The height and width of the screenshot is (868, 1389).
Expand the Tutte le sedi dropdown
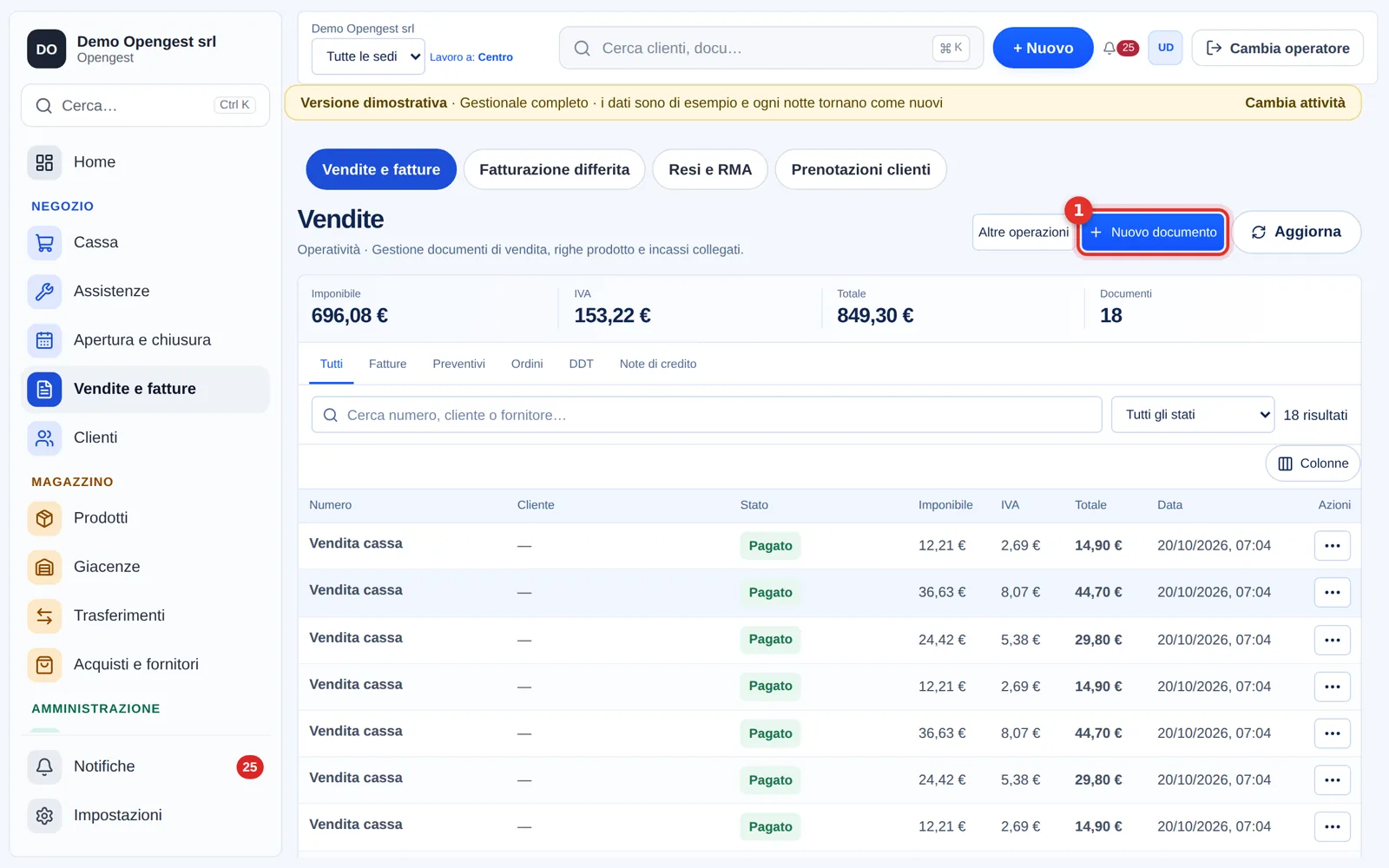[368, 56]
